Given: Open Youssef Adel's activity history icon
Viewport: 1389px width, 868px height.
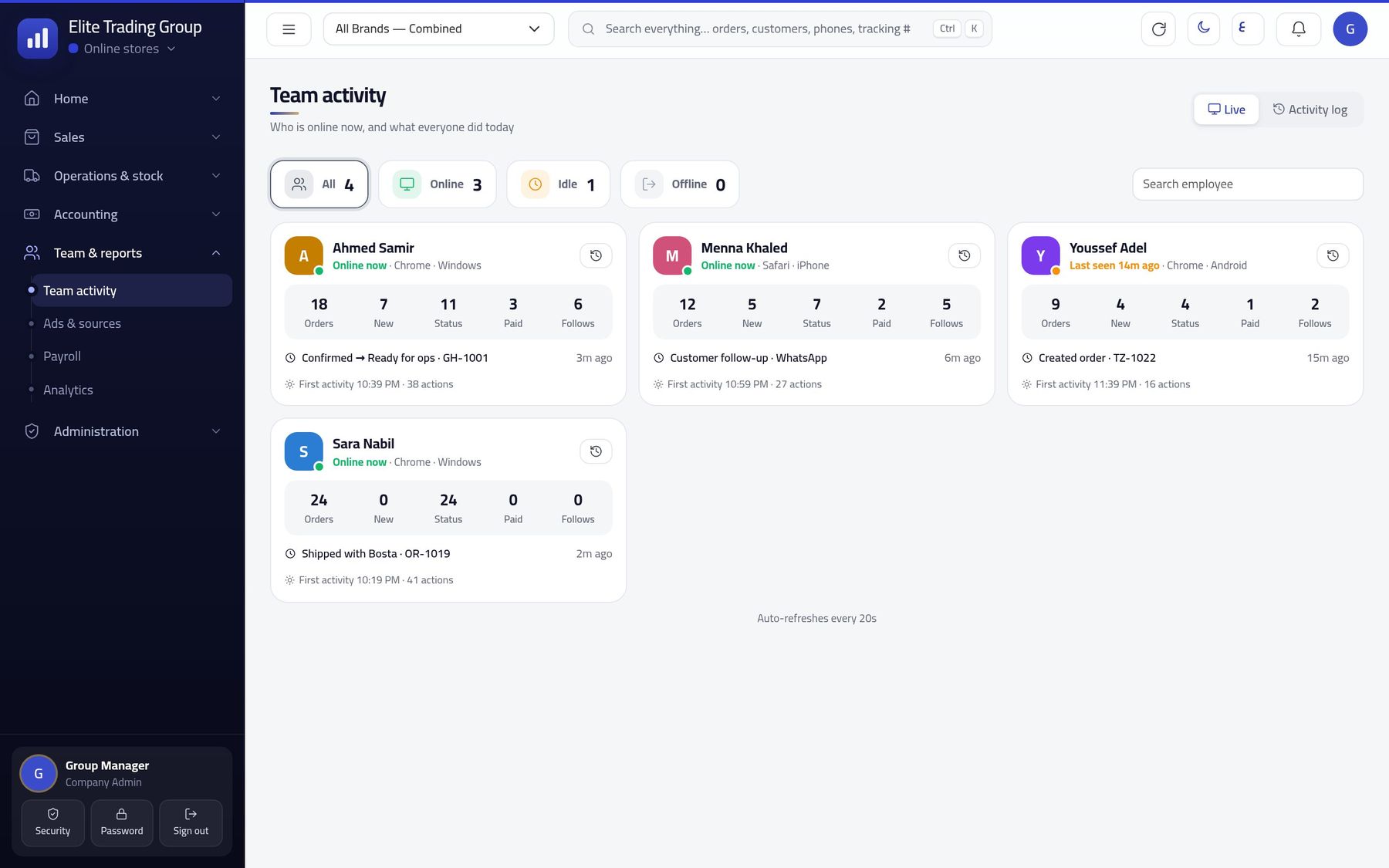Looking at the screenshot, I should [x=1333, y=255].
